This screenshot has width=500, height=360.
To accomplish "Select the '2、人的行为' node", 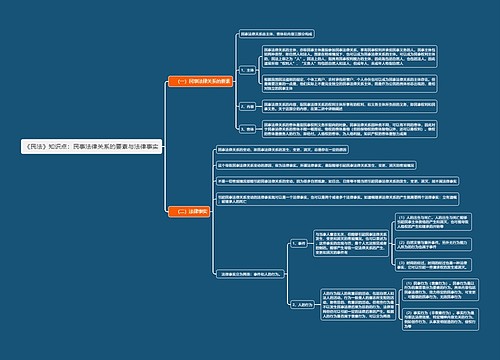I will point(302,305).
